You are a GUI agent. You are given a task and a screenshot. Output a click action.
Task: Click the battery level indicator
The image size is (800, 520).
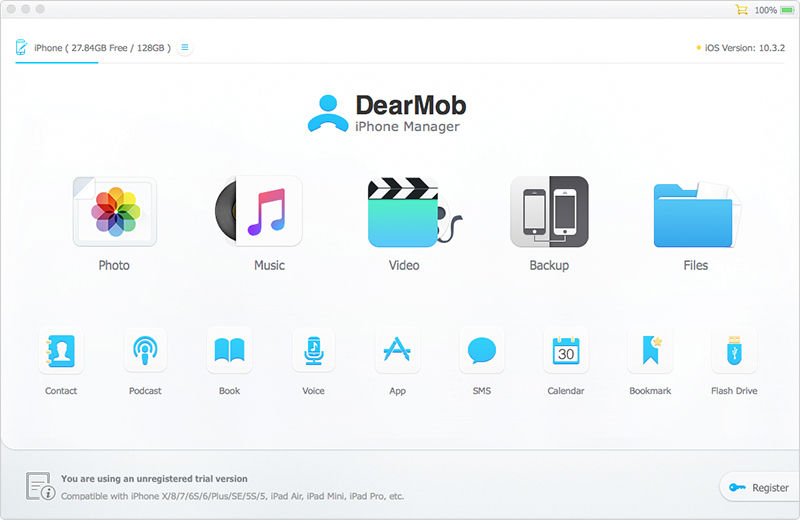point(787,10)
